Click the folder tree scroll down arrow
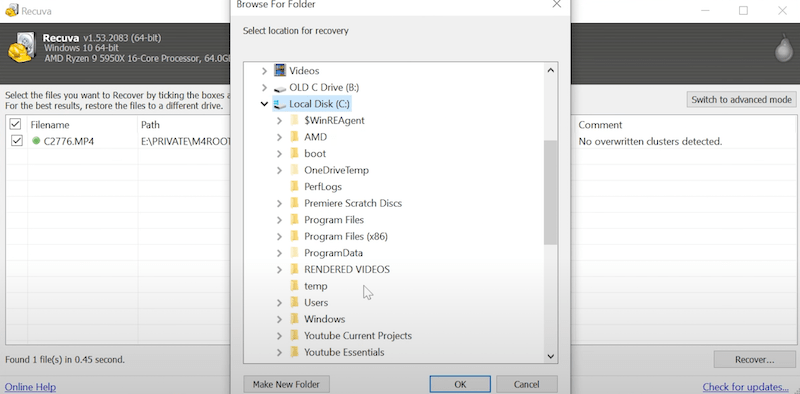Viewport: 800px width, 394px height. click(551, 356)
